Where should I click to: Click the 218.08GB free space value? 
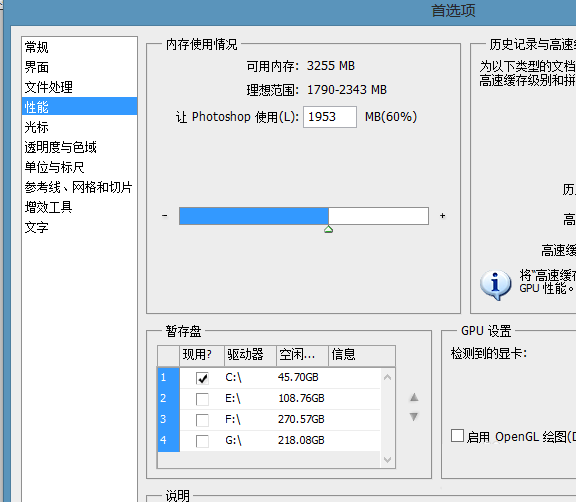tap(301, 440)
